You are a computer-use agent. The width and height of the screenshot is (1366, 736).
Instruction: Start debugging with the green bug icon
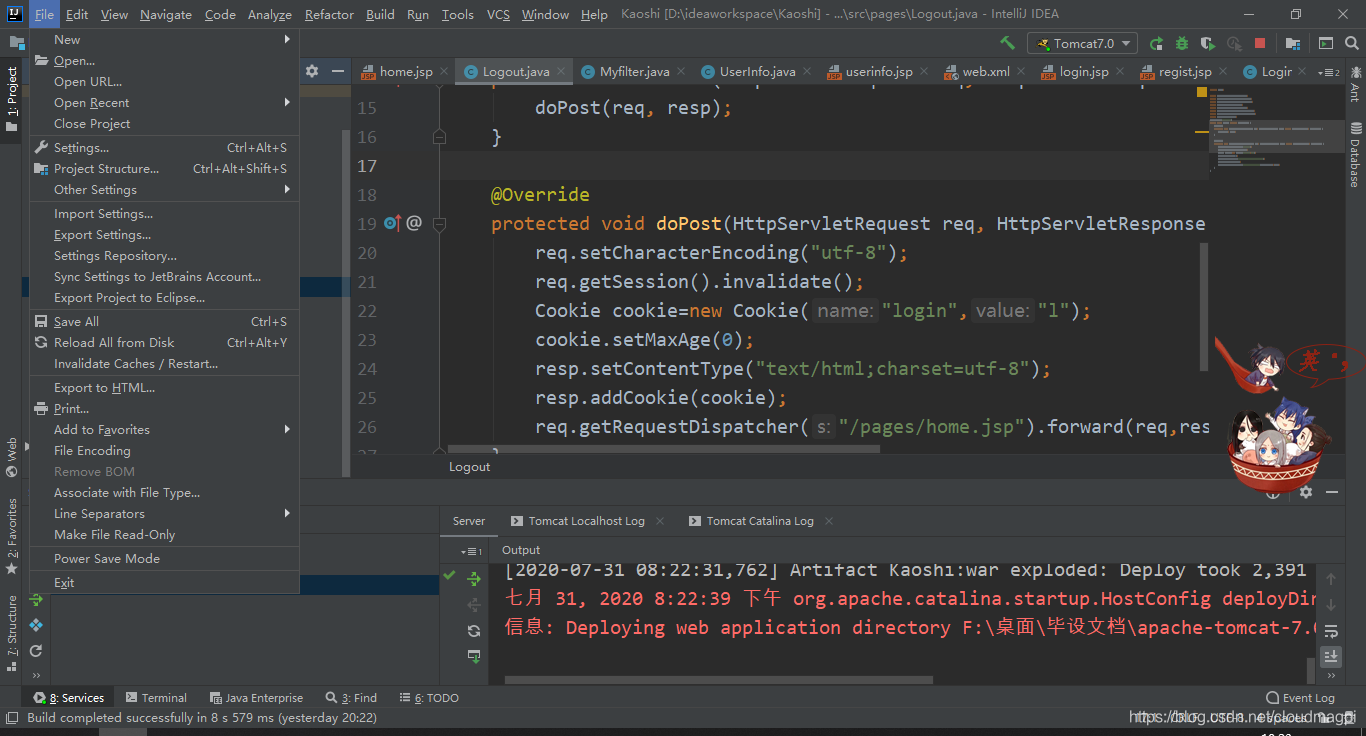tap(1182, 43)
